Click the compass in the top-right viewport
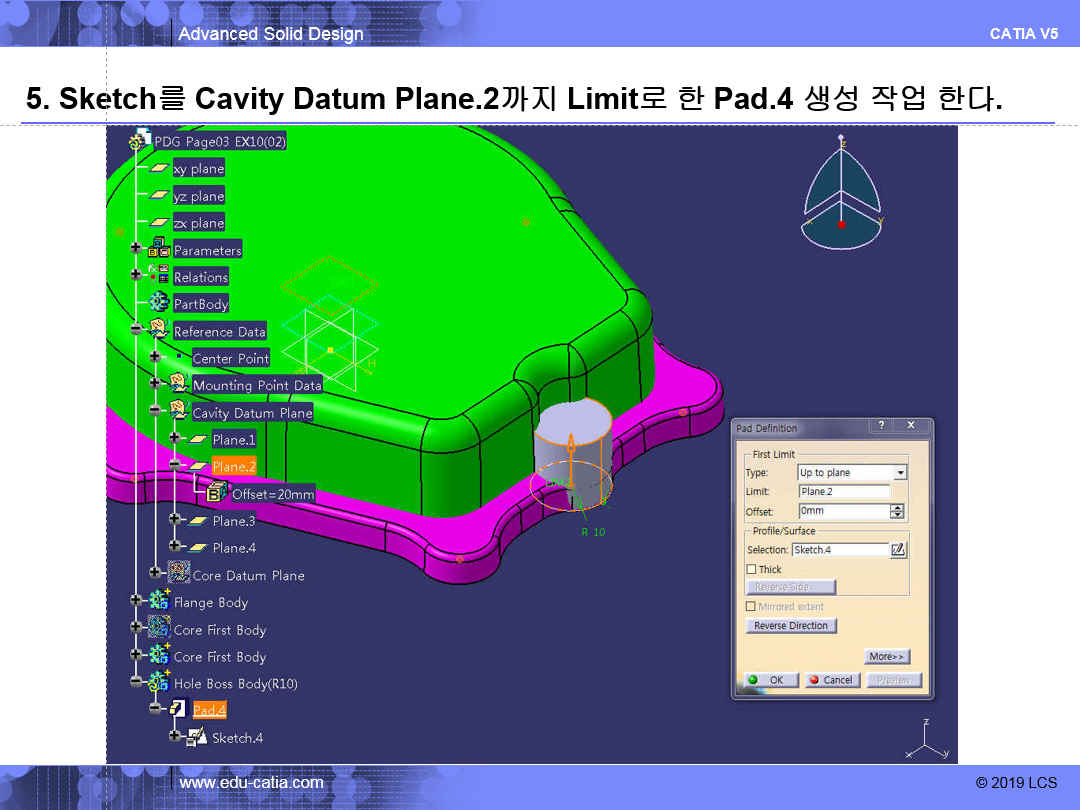 click(x=842, y=196)
